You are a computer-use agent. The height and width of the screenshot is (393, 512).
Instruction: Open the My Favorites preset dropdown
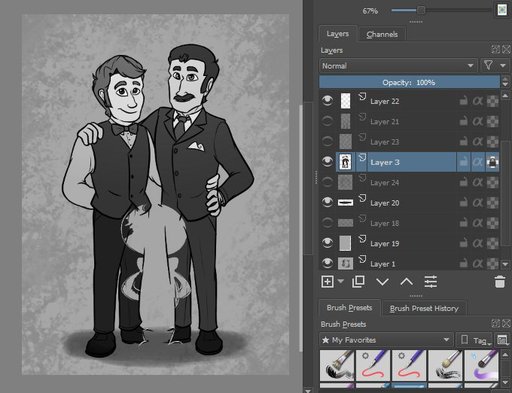386,340
